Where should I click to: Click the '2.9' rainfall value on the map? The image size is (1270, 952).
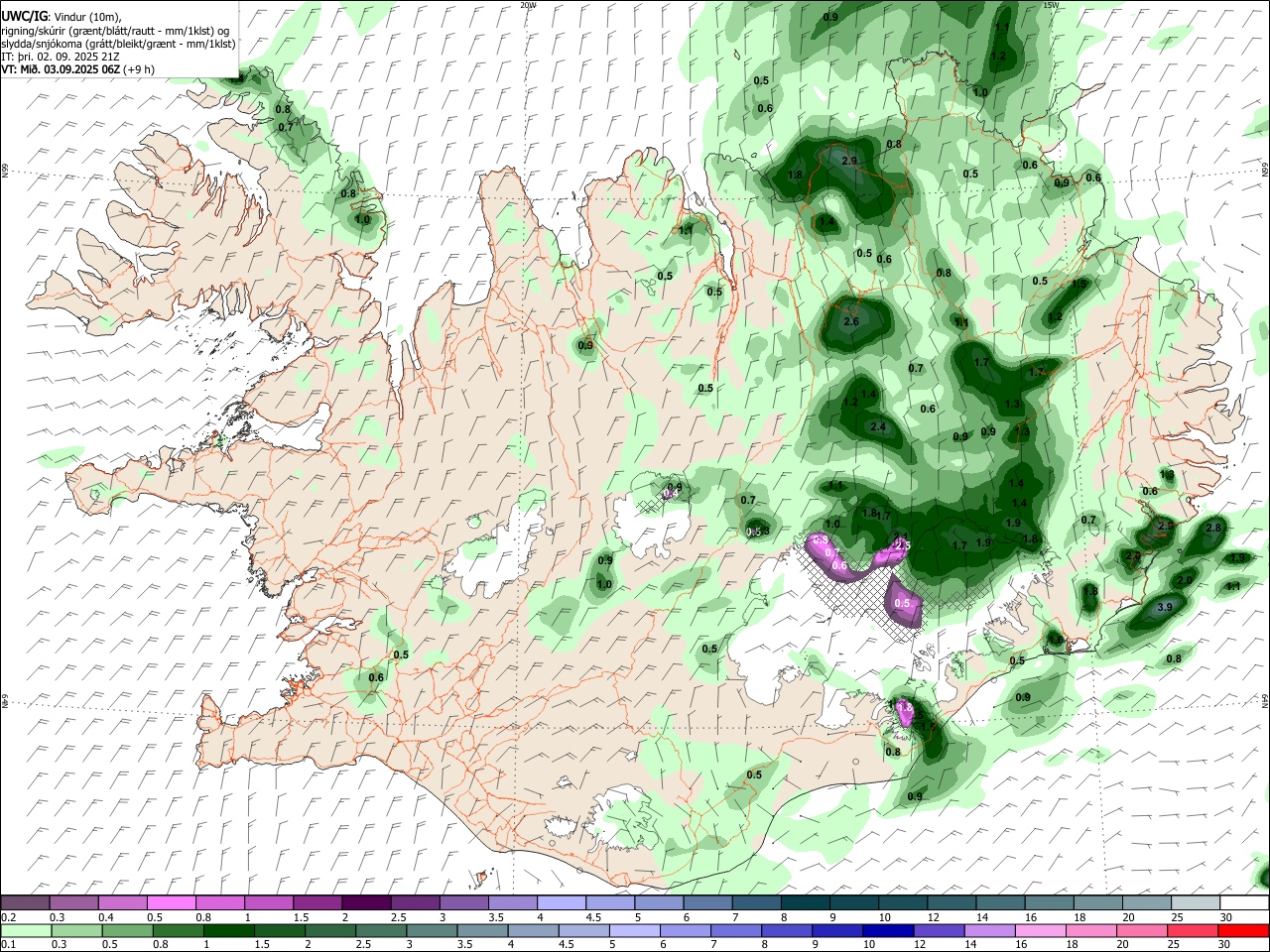coord(849,161)
